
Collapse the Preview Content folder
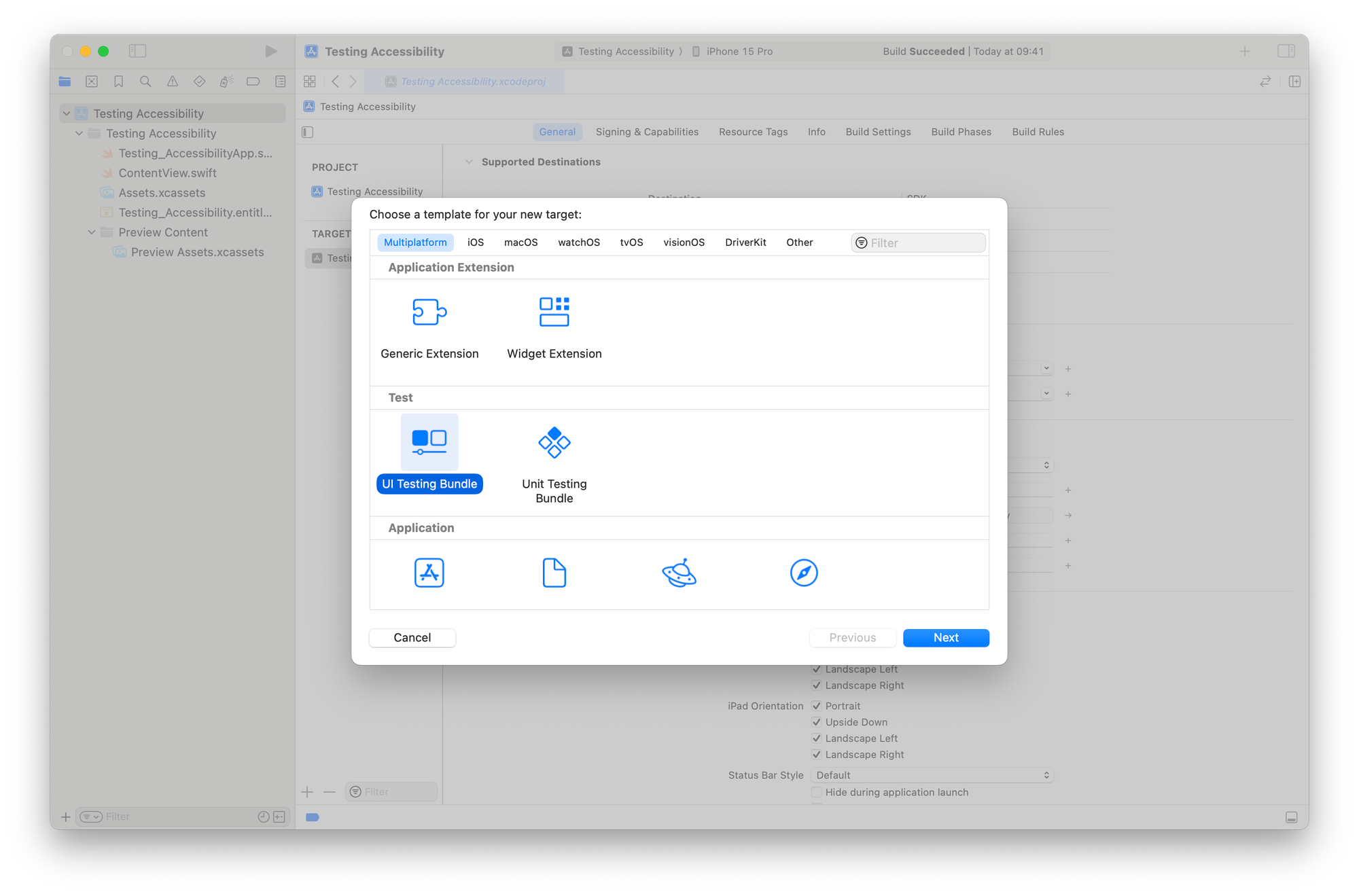[92, 232]
